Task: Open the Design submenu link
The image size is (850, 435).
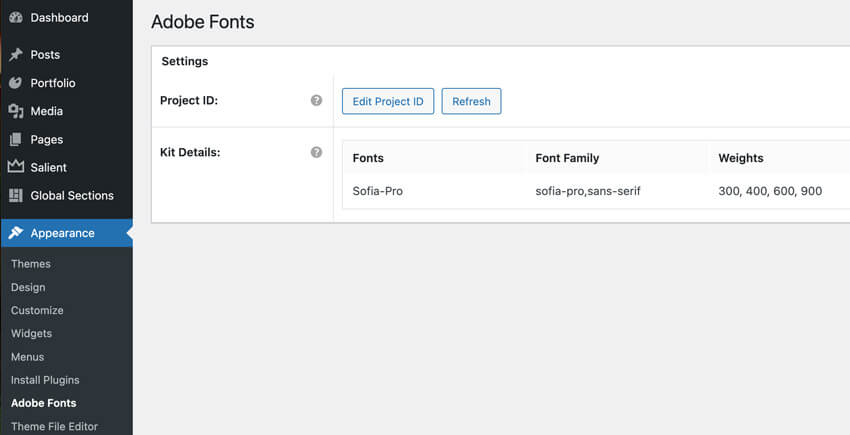Action: tap(28, 287)
